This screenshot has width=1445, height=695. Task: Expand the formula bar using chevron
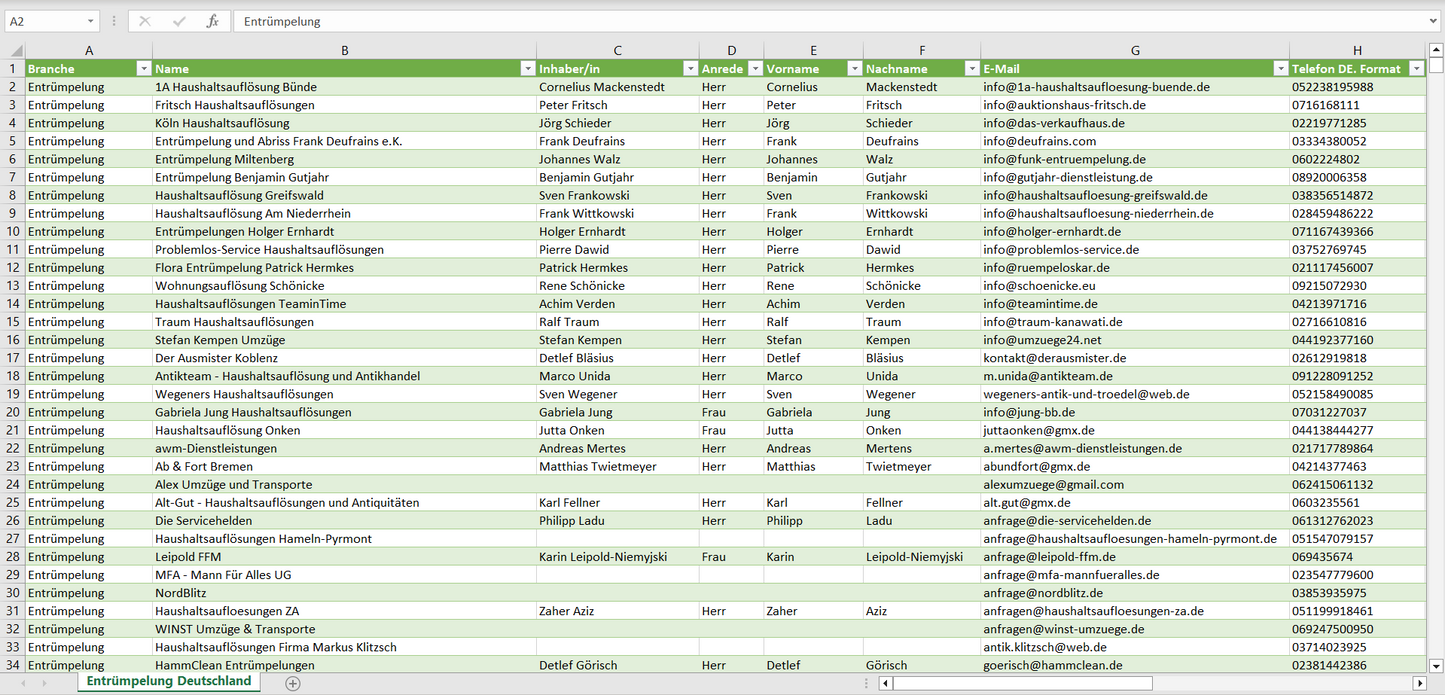click(x=1434, y=21)
